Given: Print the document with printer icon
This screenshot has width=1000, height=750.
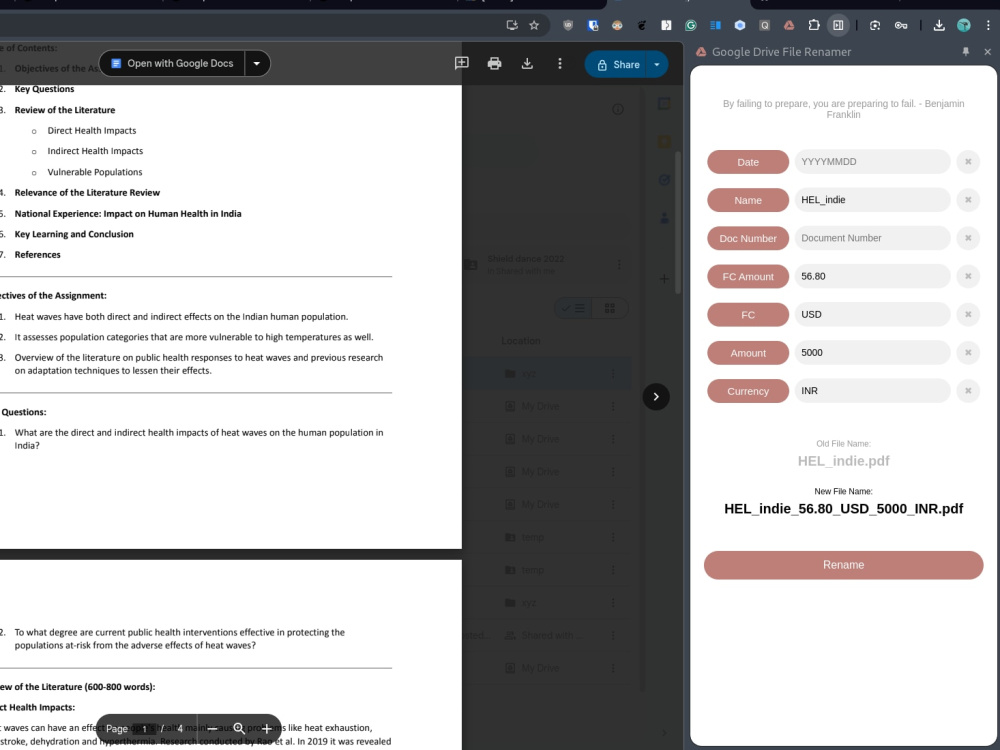Looking at the screenshot, I should (494, 63).
